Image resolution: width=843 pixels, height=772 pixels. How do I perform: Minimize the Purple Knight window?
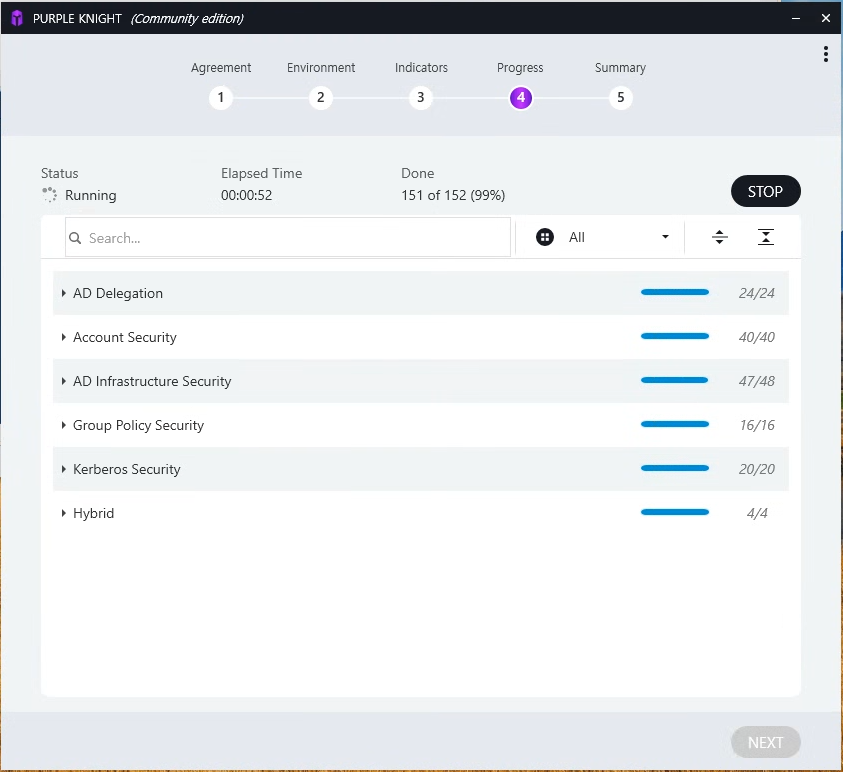pyautogui.click(x=796, y=18)
